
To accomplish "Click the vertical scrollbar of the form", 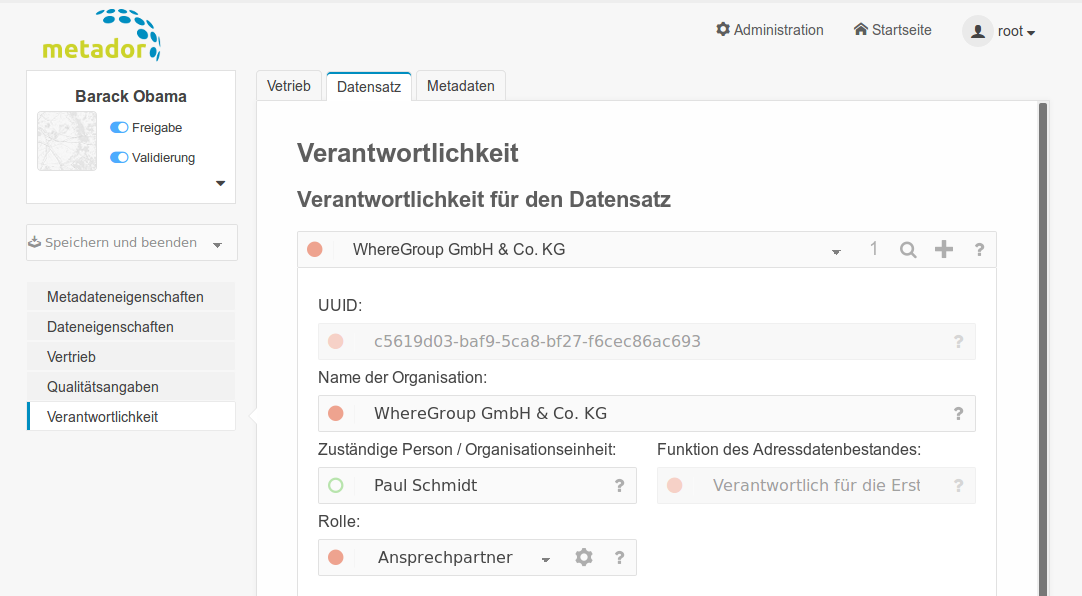I will point(1043,348).
